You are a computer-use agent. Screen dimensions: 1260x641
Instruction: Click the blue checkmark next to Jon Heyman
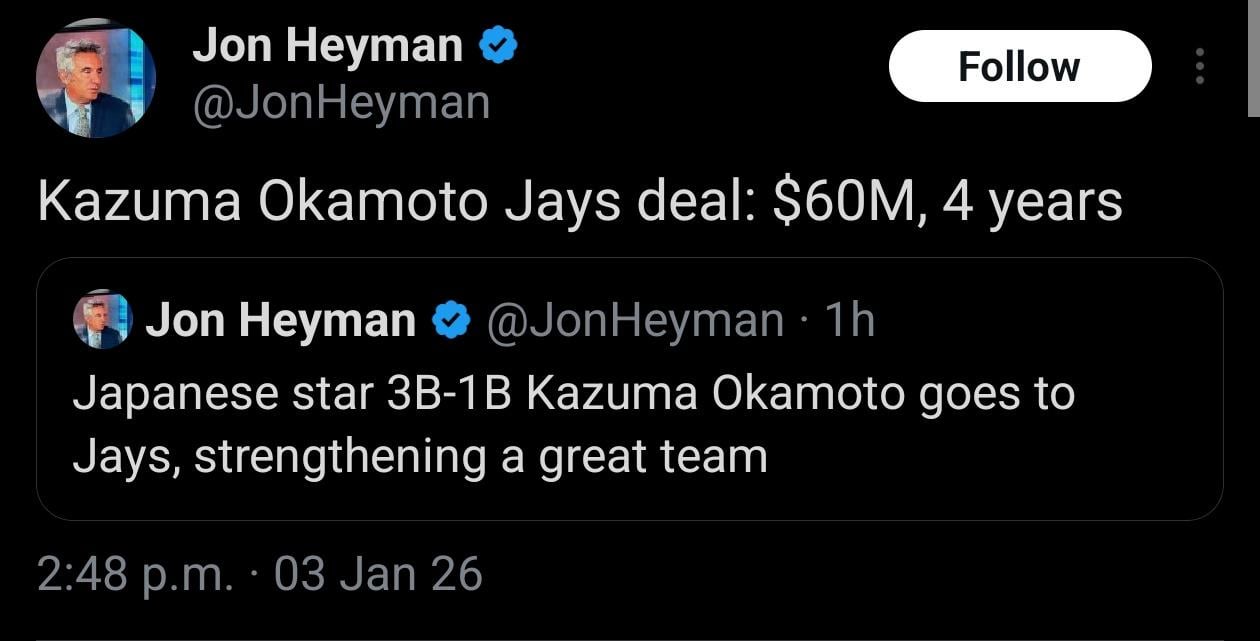click(x=497, y=42)
